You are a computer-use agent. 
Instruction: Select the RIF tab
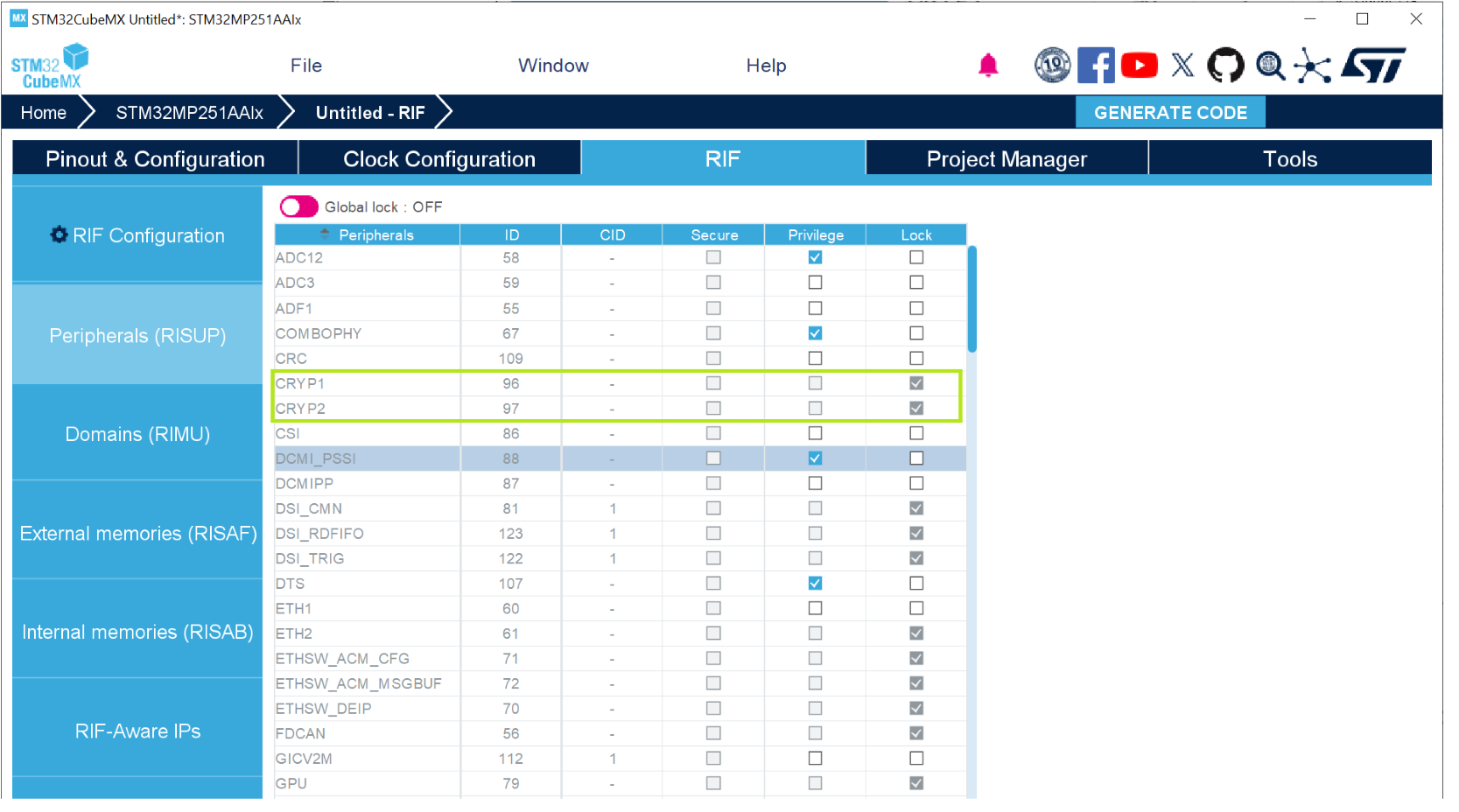click(723, 158)
